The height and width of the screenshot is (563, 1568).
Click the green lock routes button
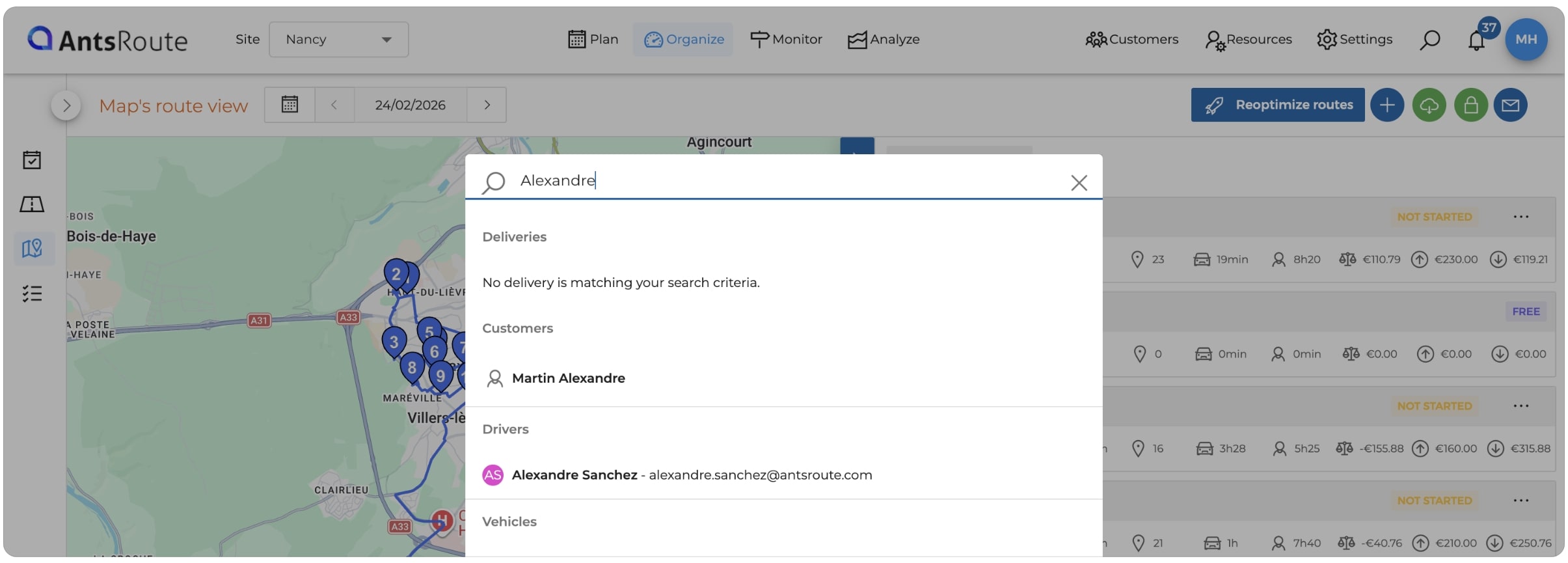point(1470,105)
